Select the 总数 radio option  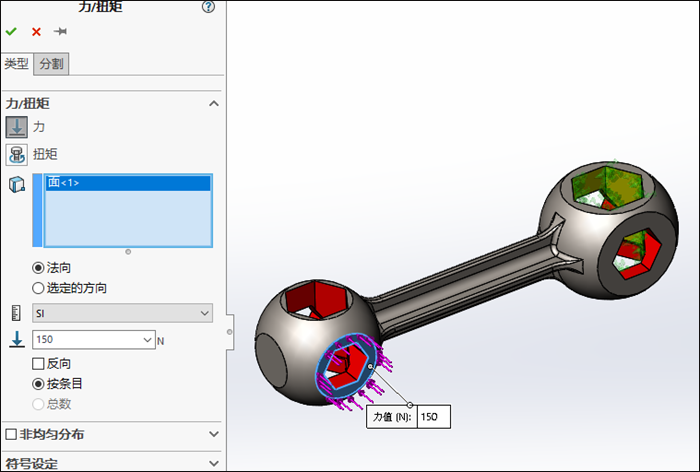click(38, 404)
